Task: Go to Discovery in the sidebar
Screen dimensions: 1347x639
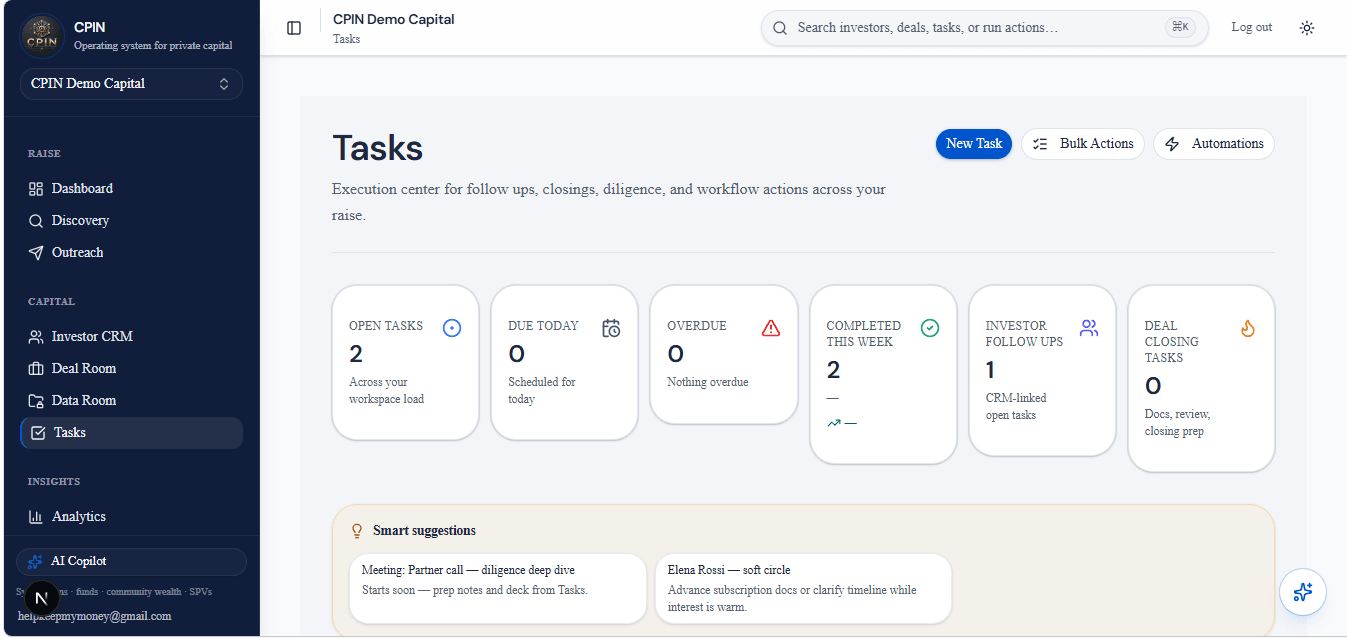Action: pos(131,221)
